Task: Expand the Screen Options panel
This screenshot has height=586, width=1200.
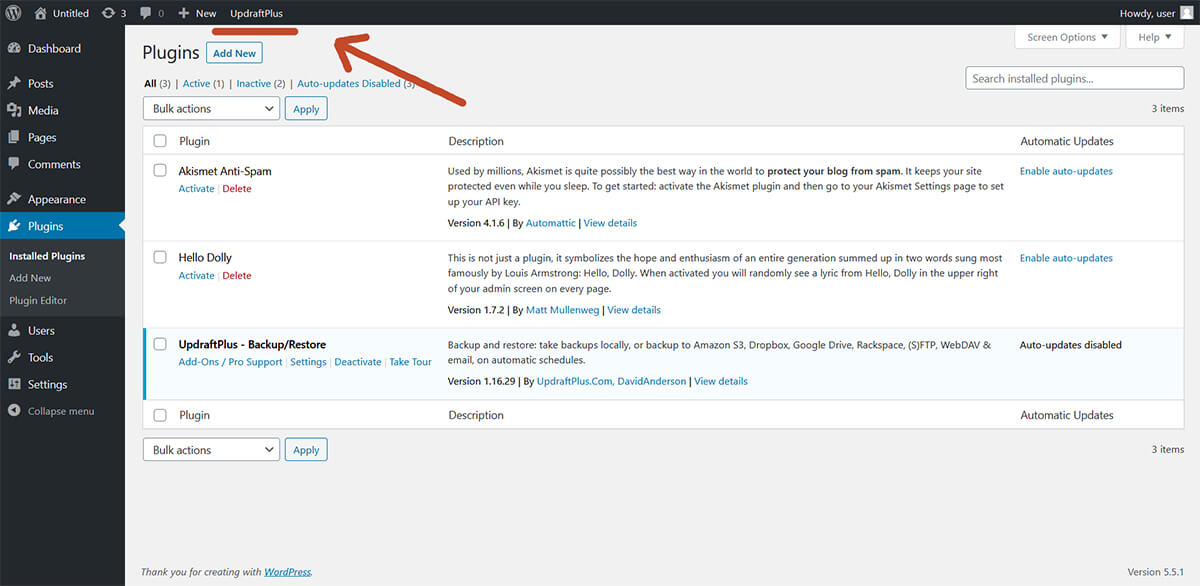Action: (1067, 37)
